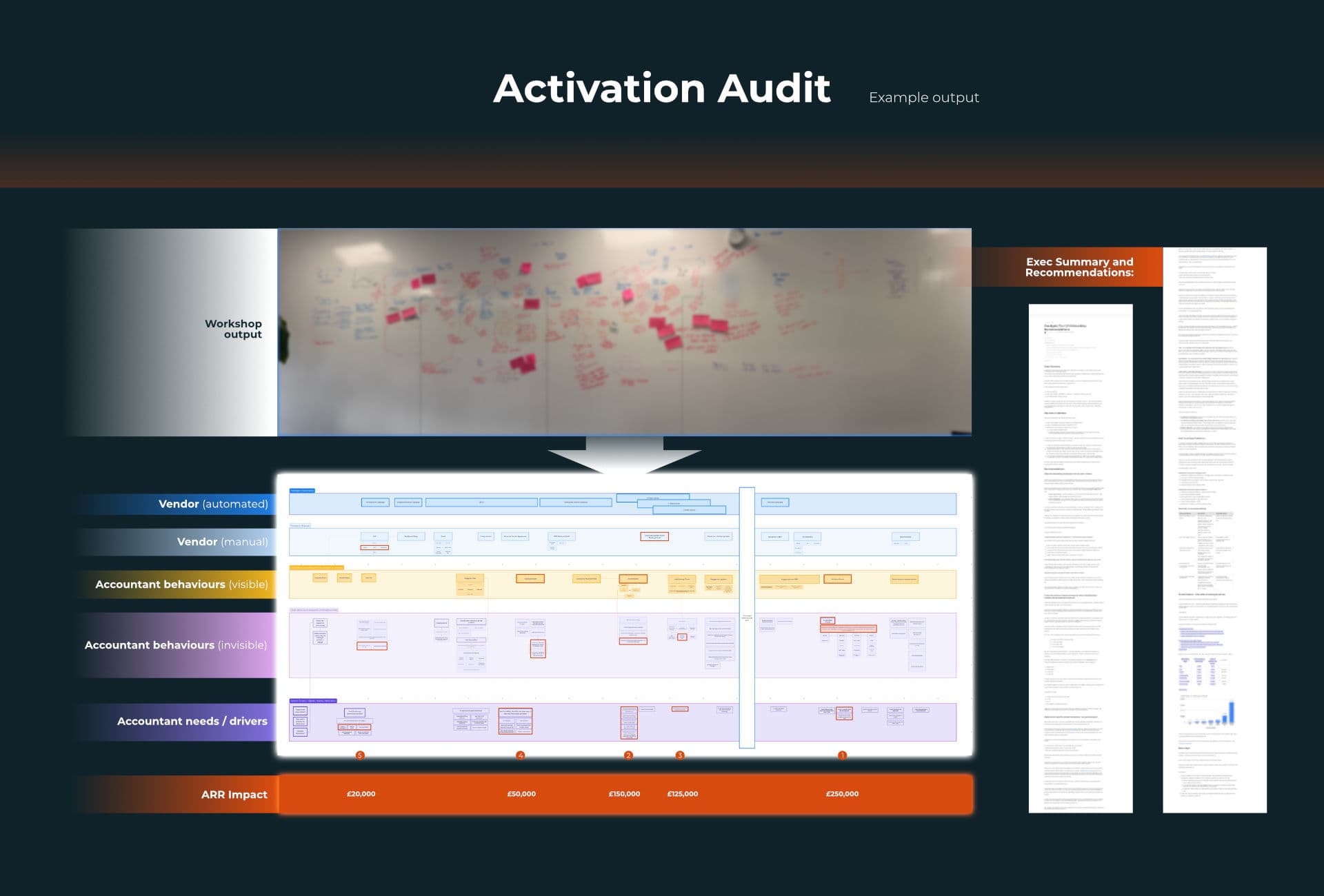Select 'Accountant behaviours (visible)' label
The width and height of the screenshot is (1324, 896).
(x=181, y=584)
